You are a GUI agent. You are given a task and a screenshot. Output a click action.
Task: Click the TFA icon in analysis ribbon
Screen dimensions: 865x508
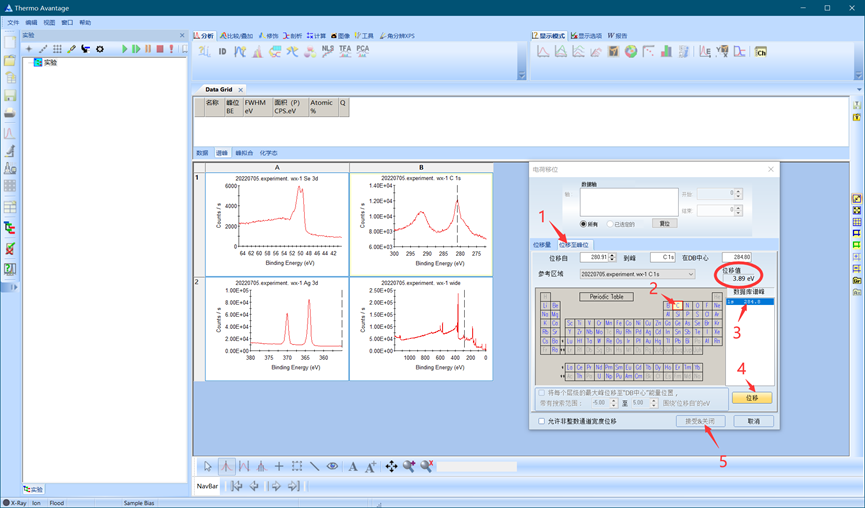pos(345,49)
